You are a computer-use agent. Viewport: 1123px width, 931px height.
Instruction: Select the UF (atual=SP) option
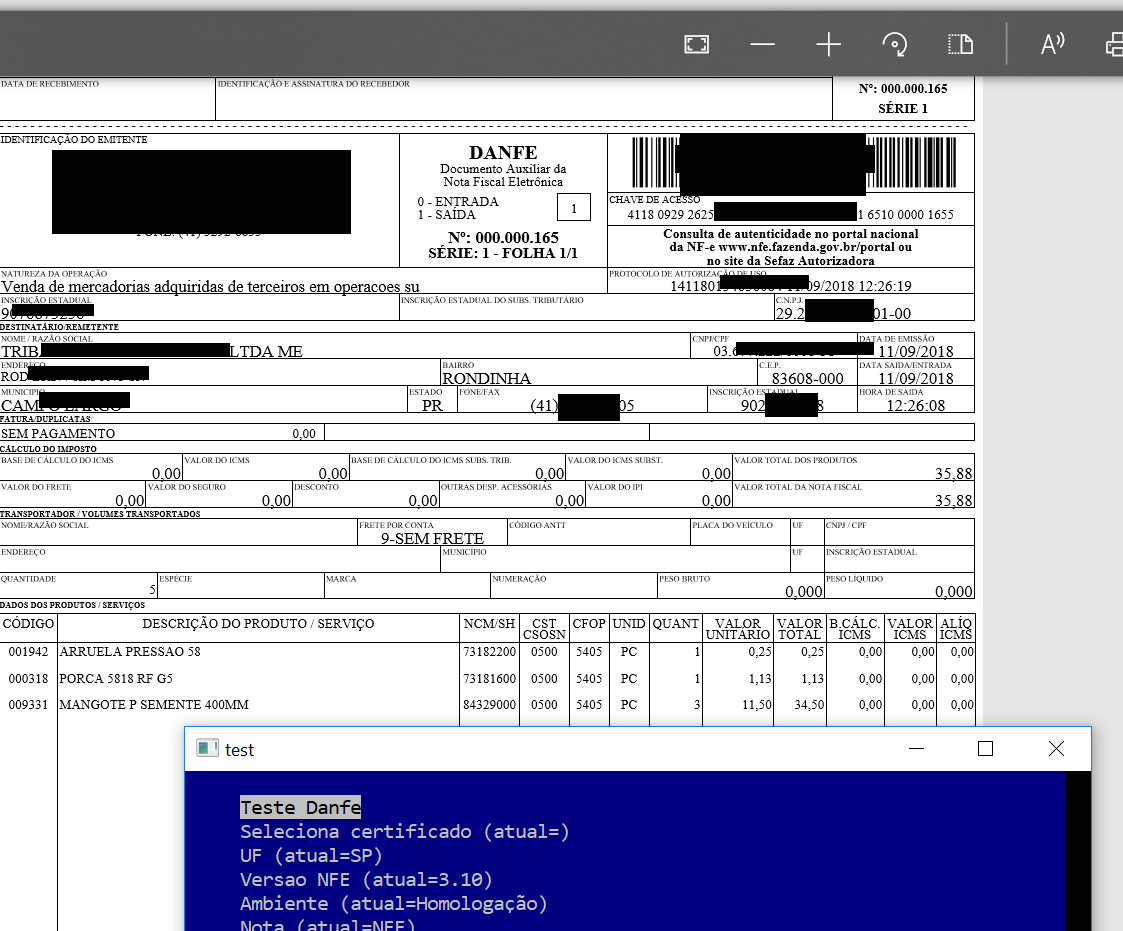tap(311, 855)
